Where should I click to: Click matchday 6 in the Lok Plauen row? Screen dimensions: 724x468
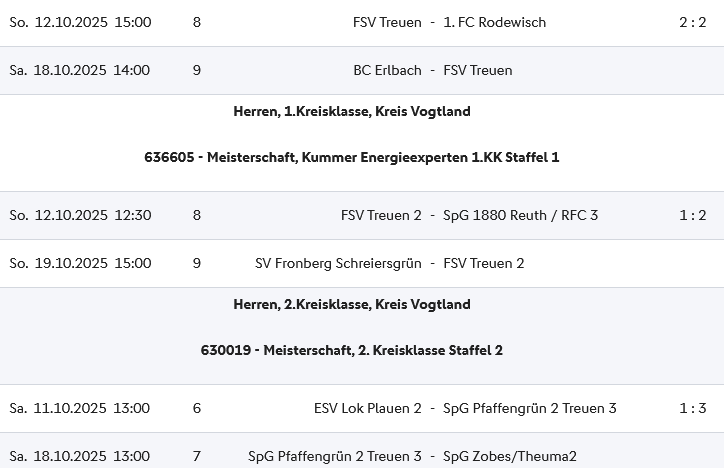197,408
